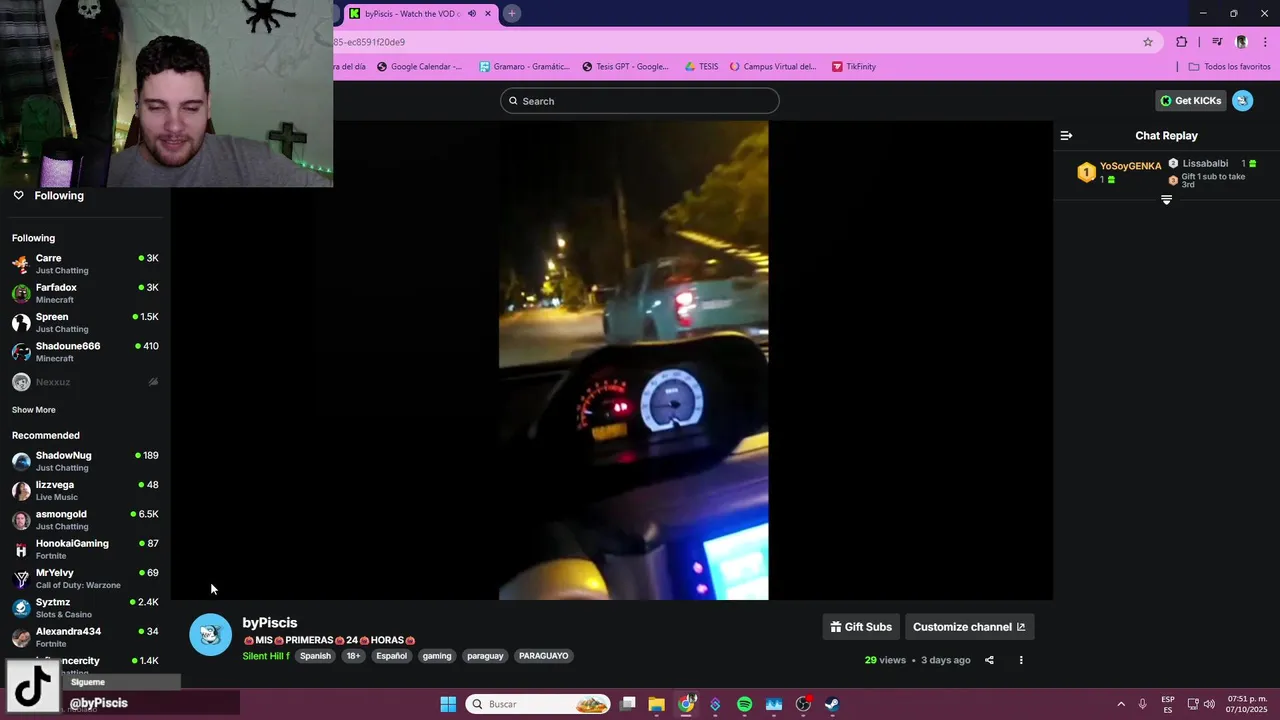Viewport: 1280px width, 720px height.
Task: Collapse chat with the arrow icon beside Chat Replay
Action: tap(1066, 136)
